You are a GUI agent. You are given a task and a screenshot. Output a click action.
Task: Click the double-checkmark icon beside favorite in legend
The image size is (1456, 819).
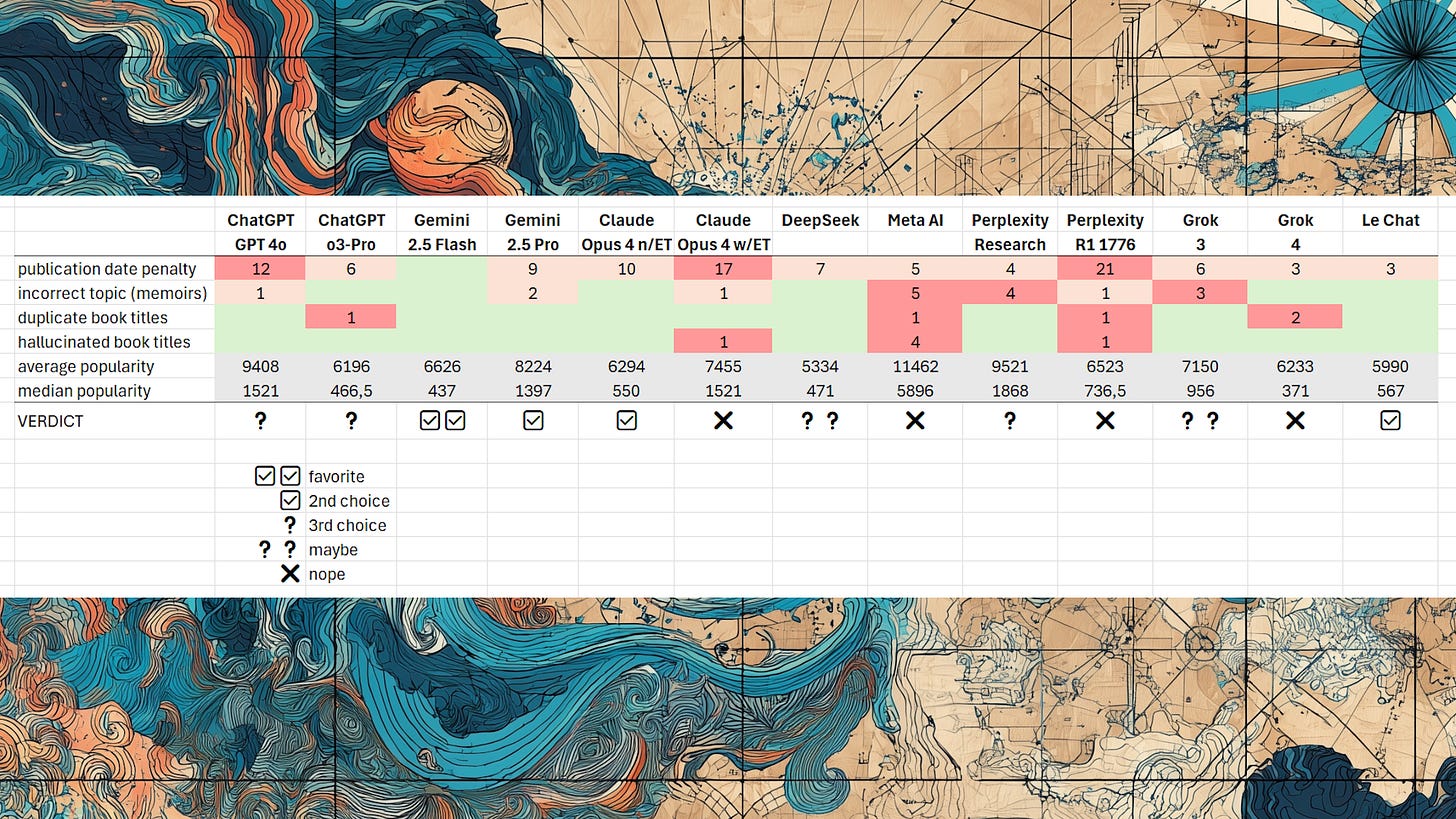point(278,476)
